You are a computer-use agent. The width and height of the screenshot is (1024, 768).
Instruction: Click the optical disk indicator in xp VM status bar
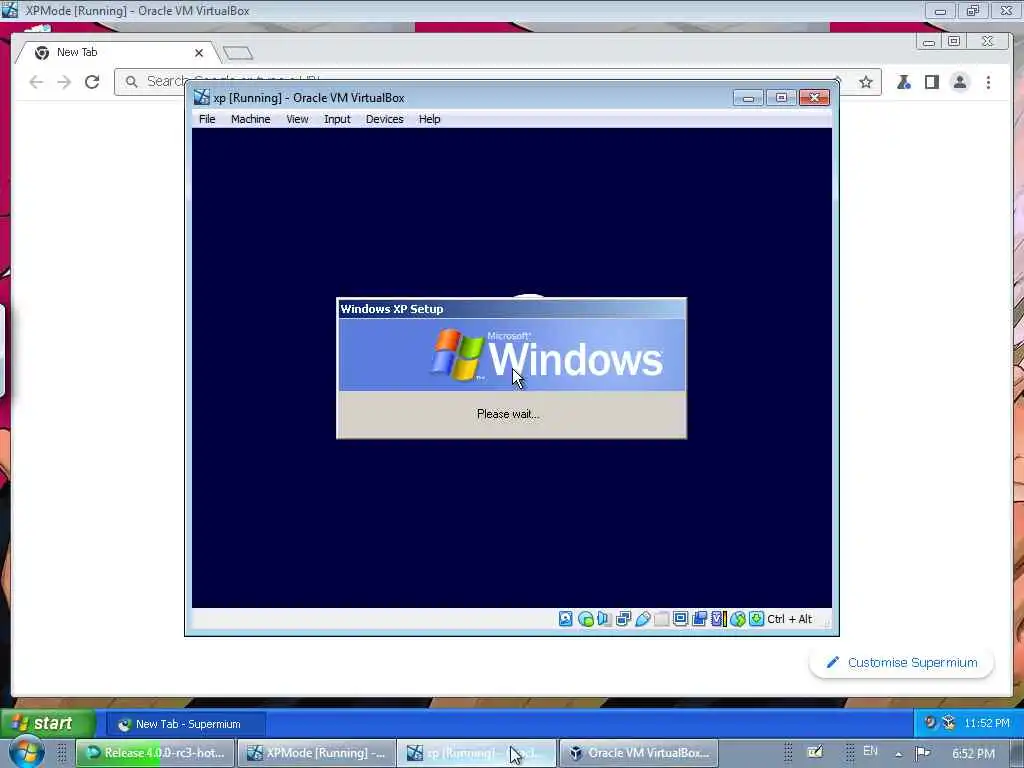(x=586, y=619)
